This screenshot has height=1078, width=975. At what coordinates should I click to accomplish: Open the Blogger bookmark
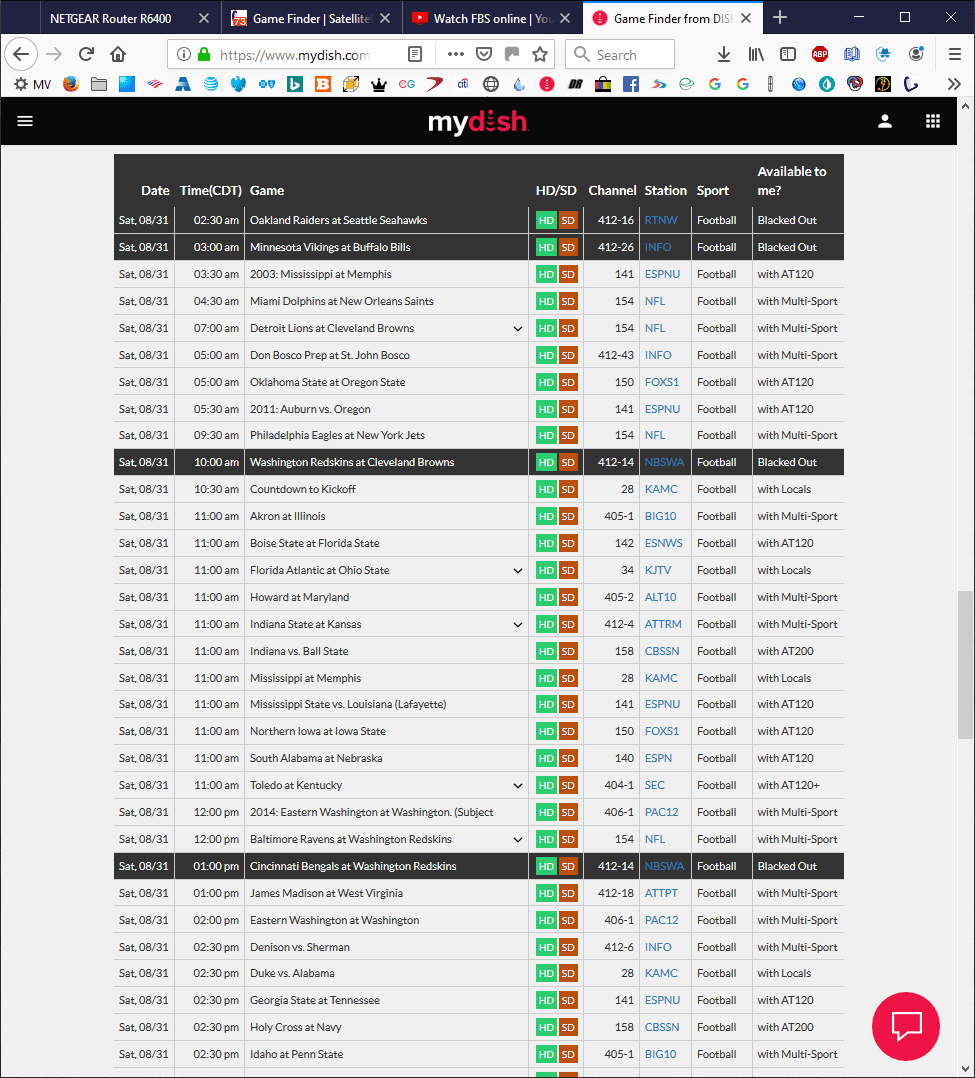tap(322, 84)
